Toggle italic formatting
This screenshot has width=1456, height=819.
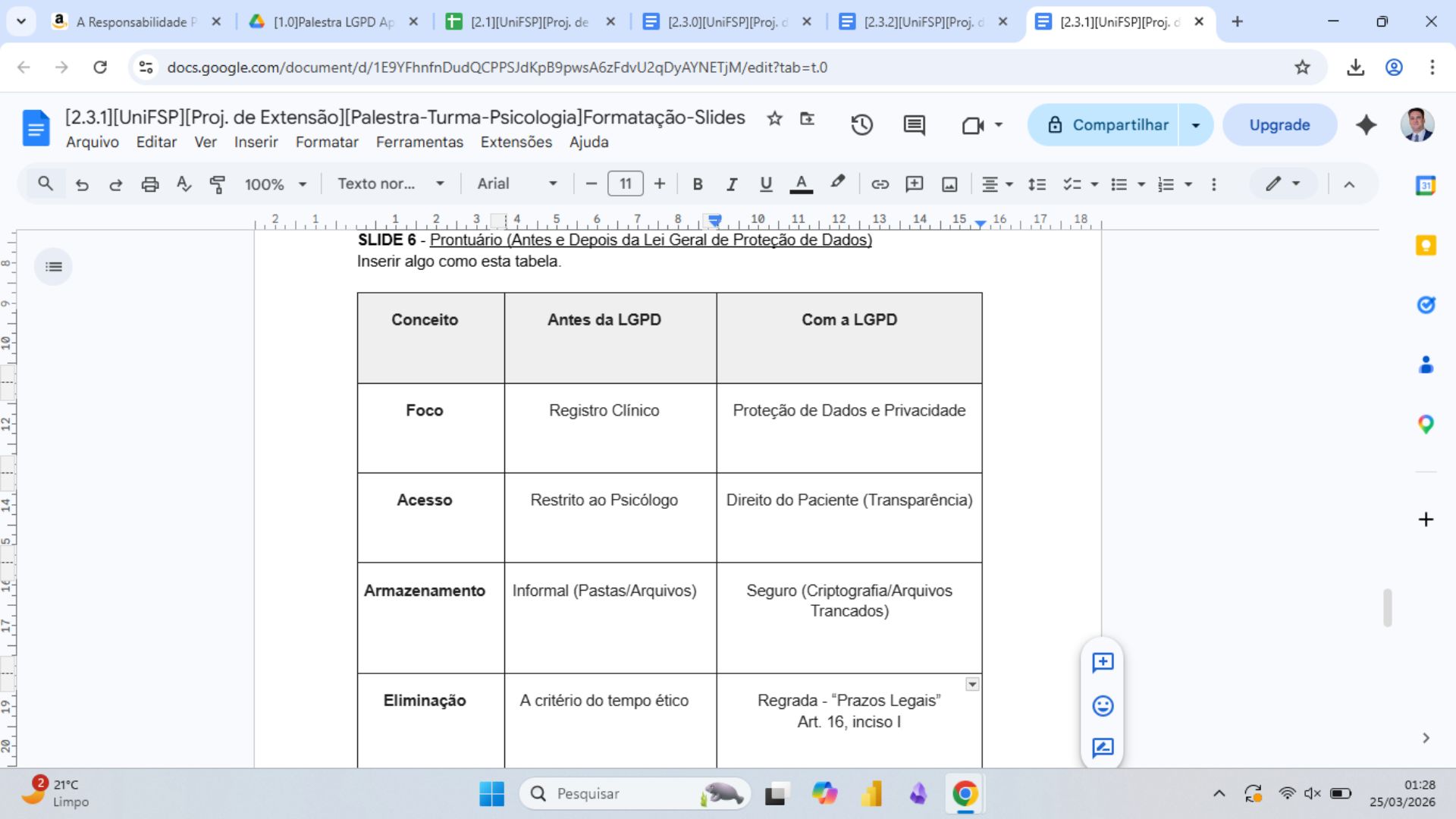[732, 184]
